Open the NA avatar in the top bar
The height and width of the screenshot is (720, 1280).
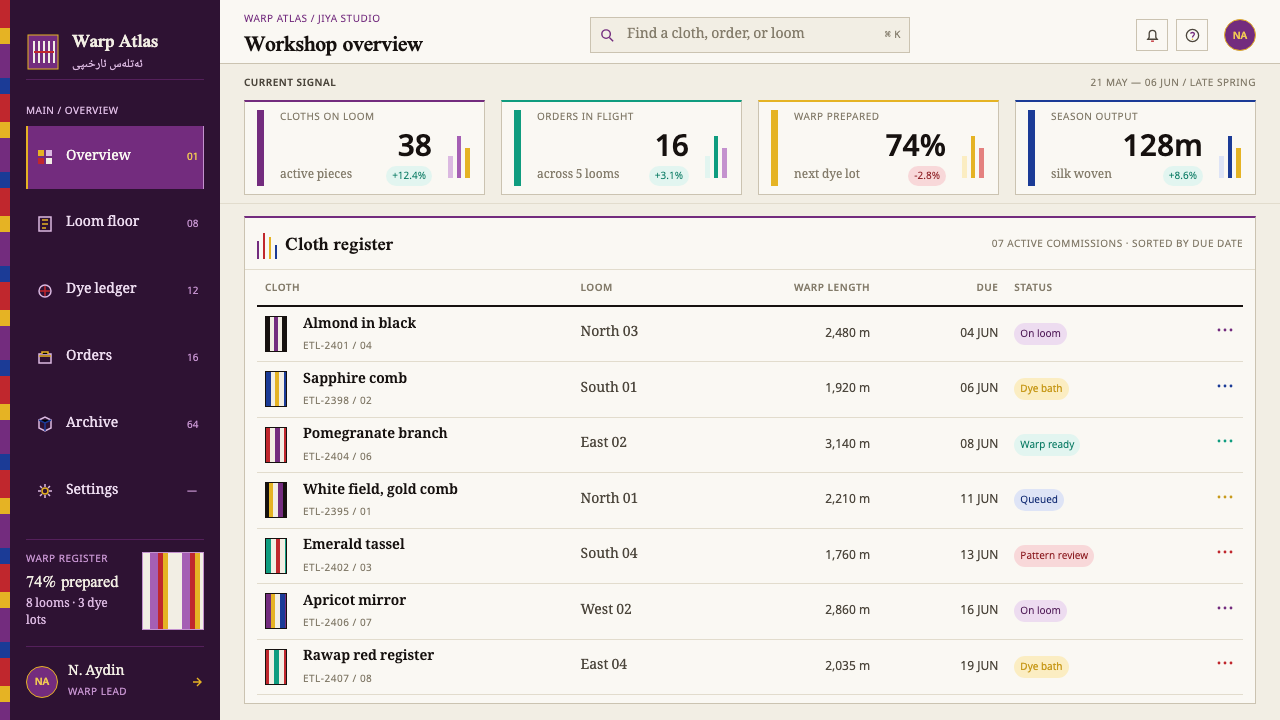coord(1240,35)
